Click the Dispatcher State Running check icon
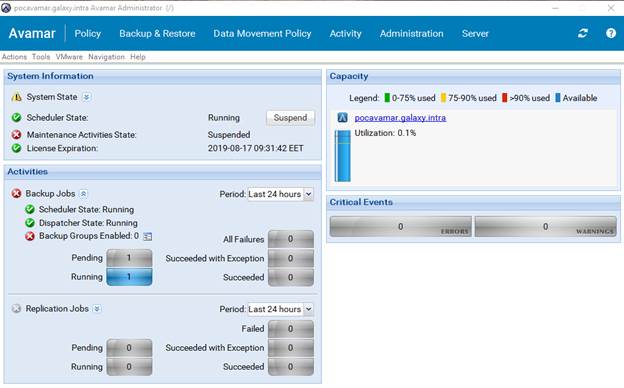The image size is (624, 388). [30, 222]
